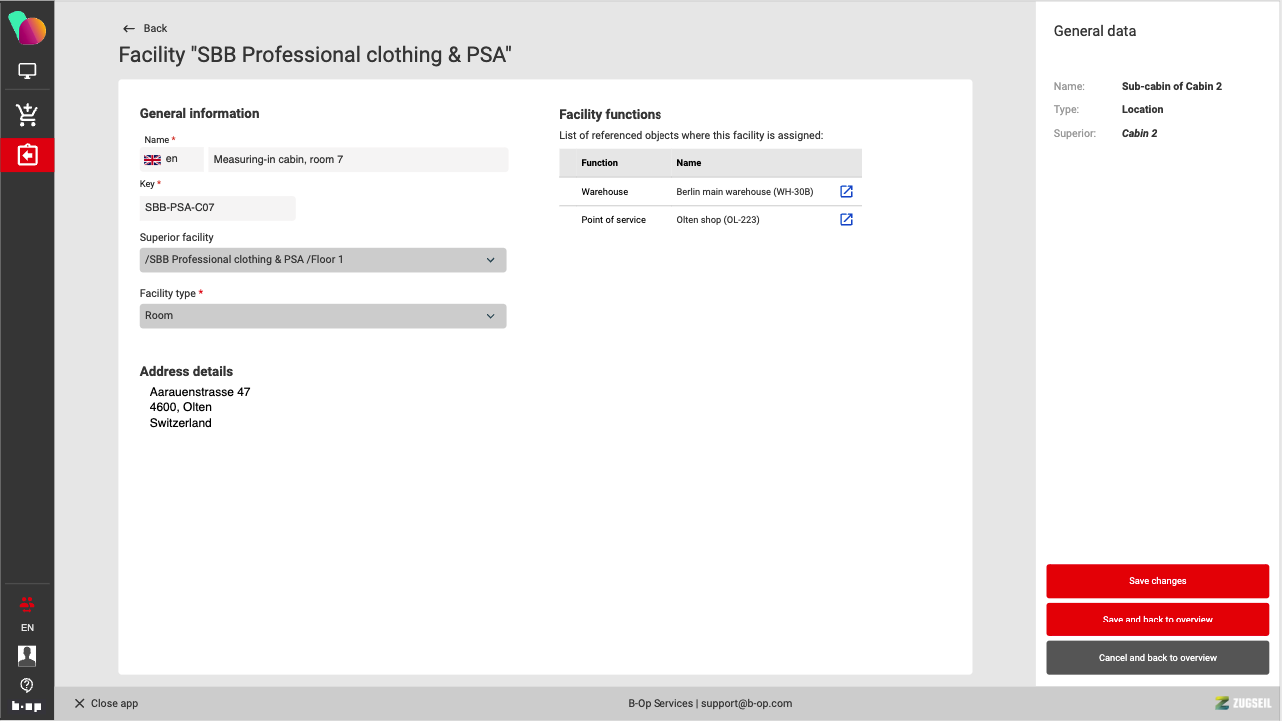The width and height of the screenshot is (1282, 721).
Task: Click the app logo in top-left
Action: 27,29
